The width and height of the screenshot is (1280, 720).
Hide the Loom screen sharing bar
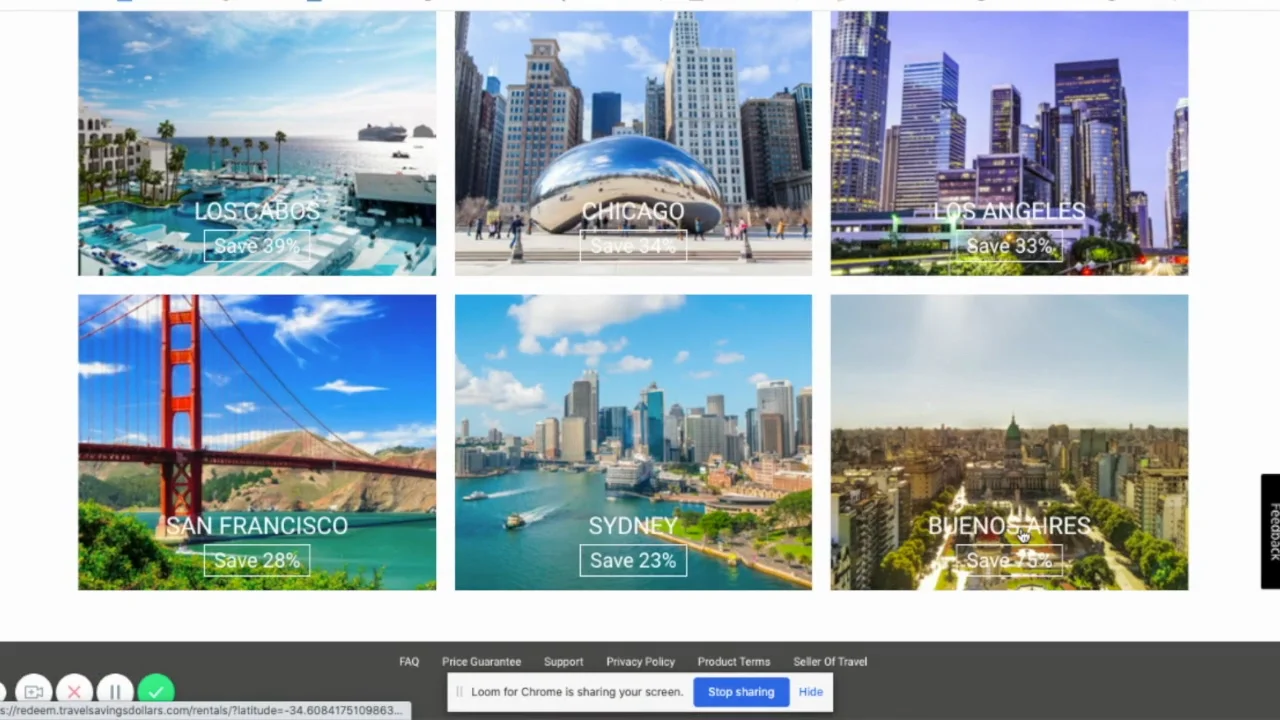click(x=810, y=692)
